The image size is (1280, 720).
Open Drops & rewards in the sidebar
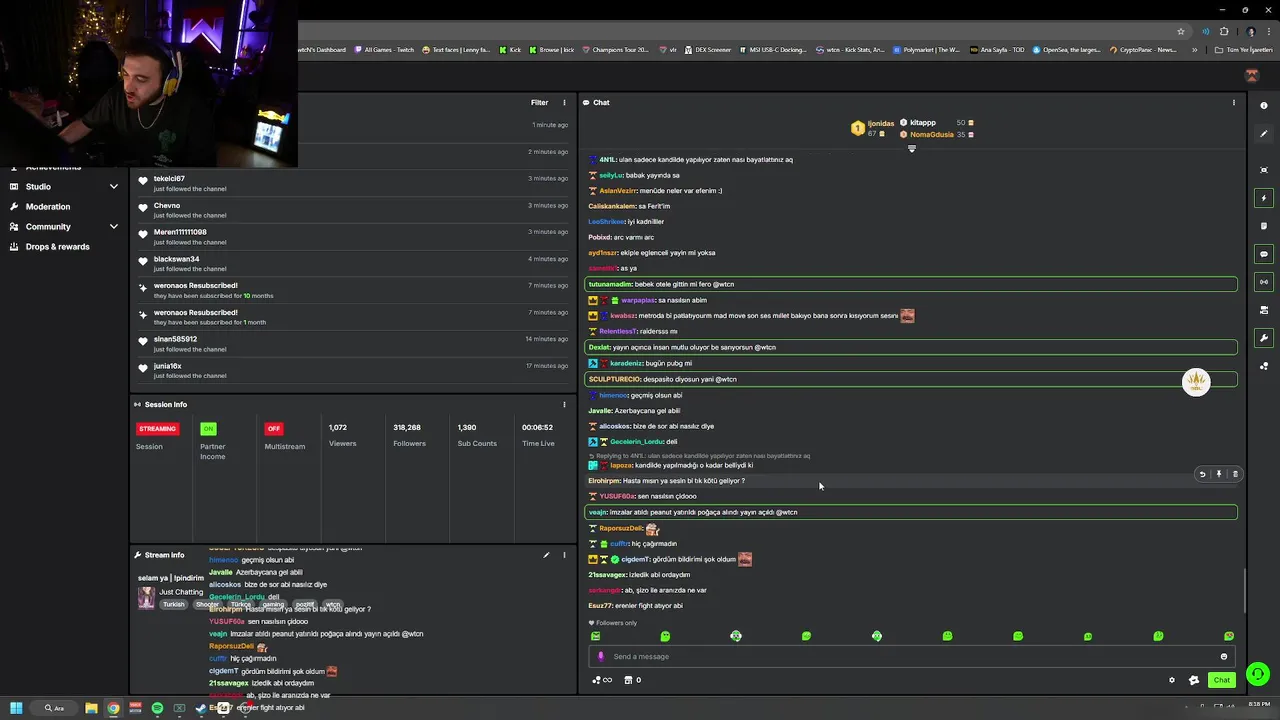click(57, 246)
